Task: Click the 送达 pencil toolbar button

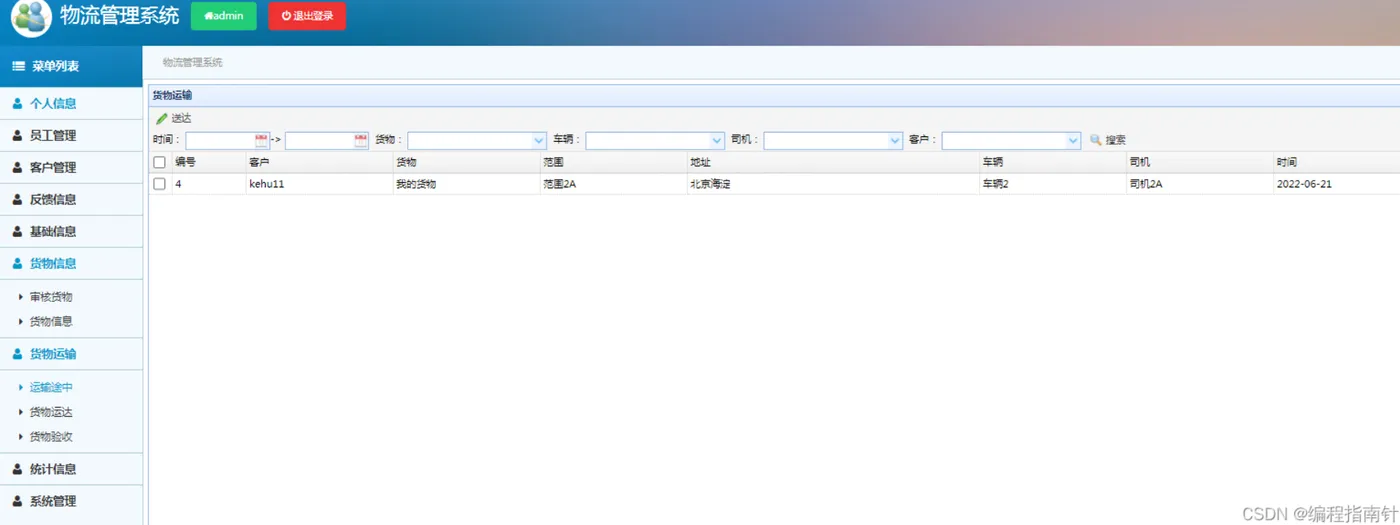Action: [x=174, y=118]
